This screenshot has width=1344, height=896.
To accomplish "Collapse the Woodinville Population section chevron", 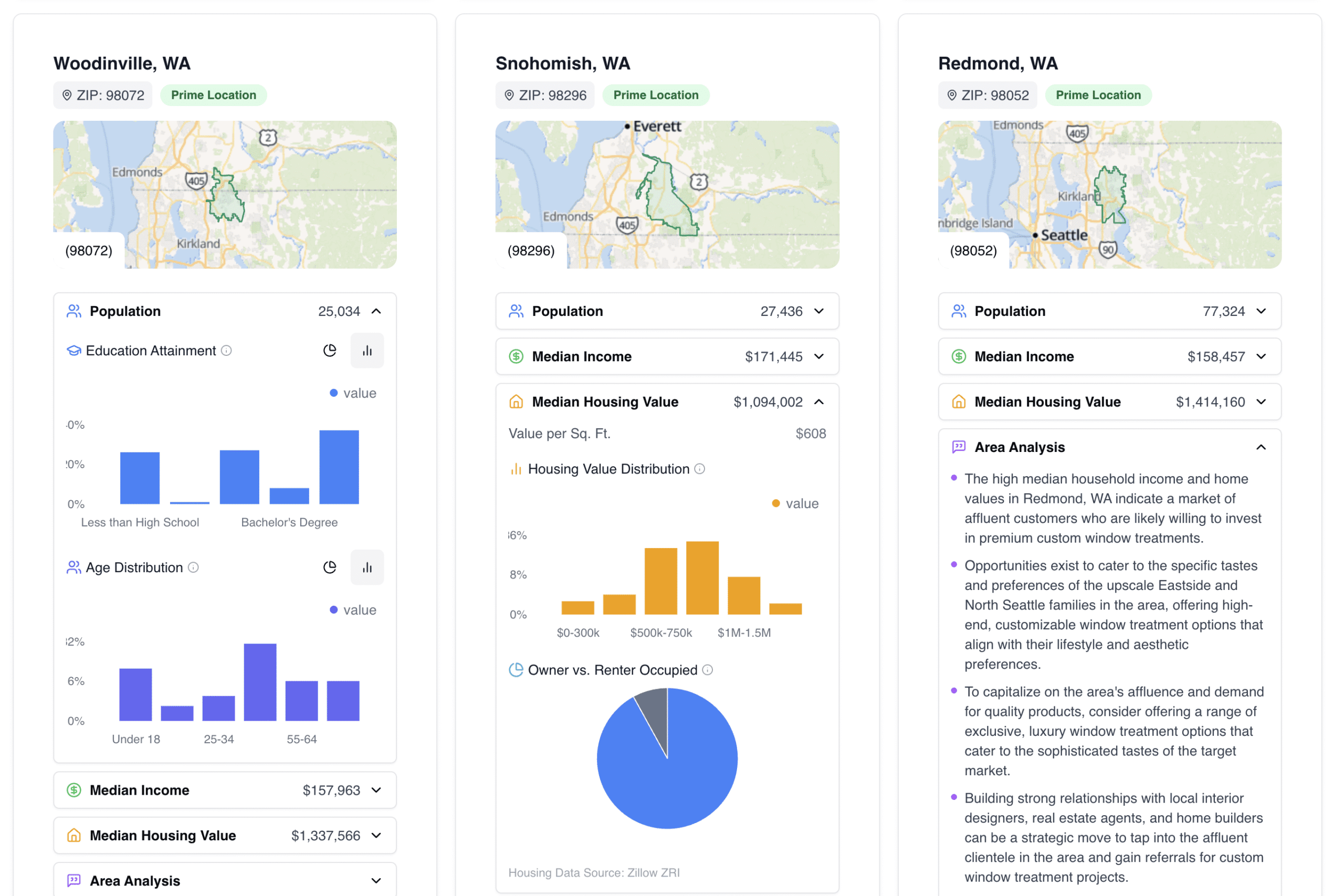I will point(376,311).
